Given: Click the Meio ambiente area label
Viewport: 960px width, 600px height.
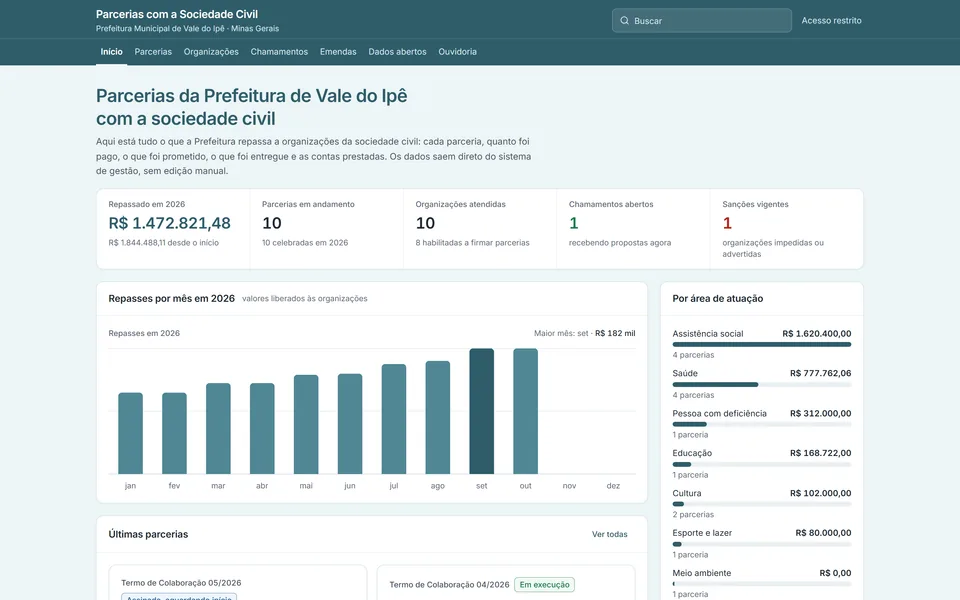Looking at the screenshot, I should click(x=702, y=574).
